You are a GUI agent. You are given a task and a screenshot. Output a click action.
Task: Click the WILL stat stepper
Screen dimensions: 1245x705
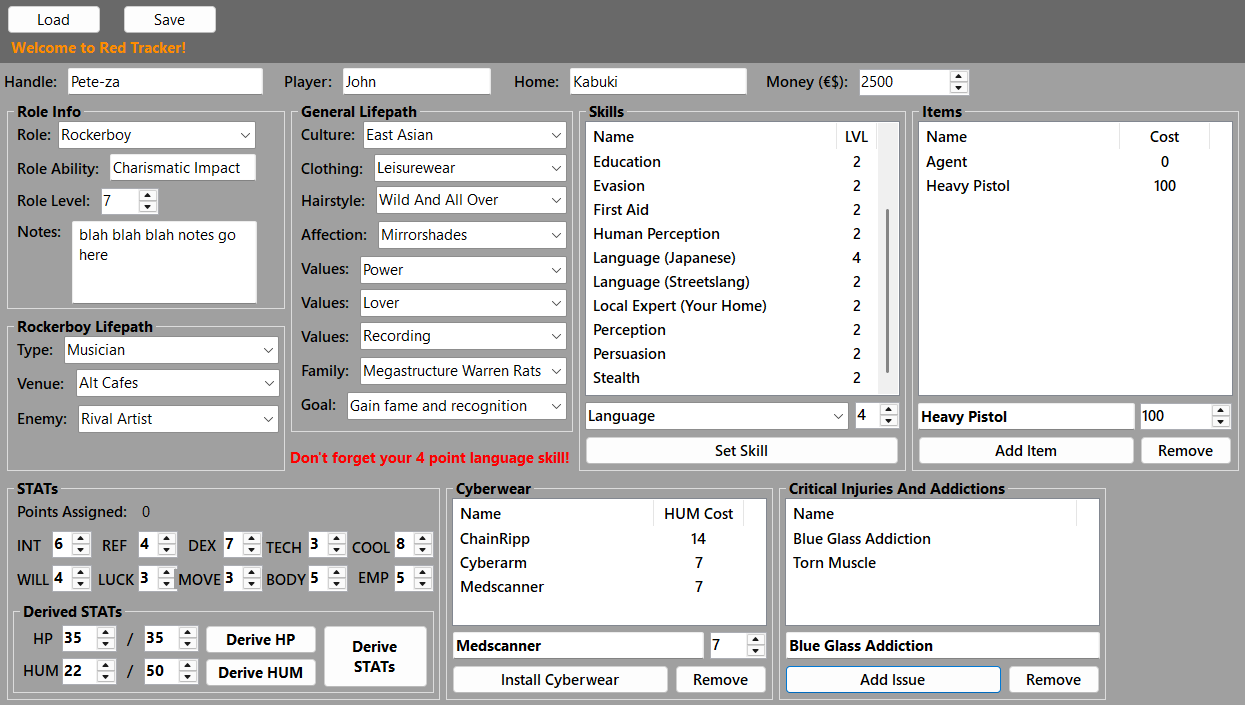click(71, 578)
